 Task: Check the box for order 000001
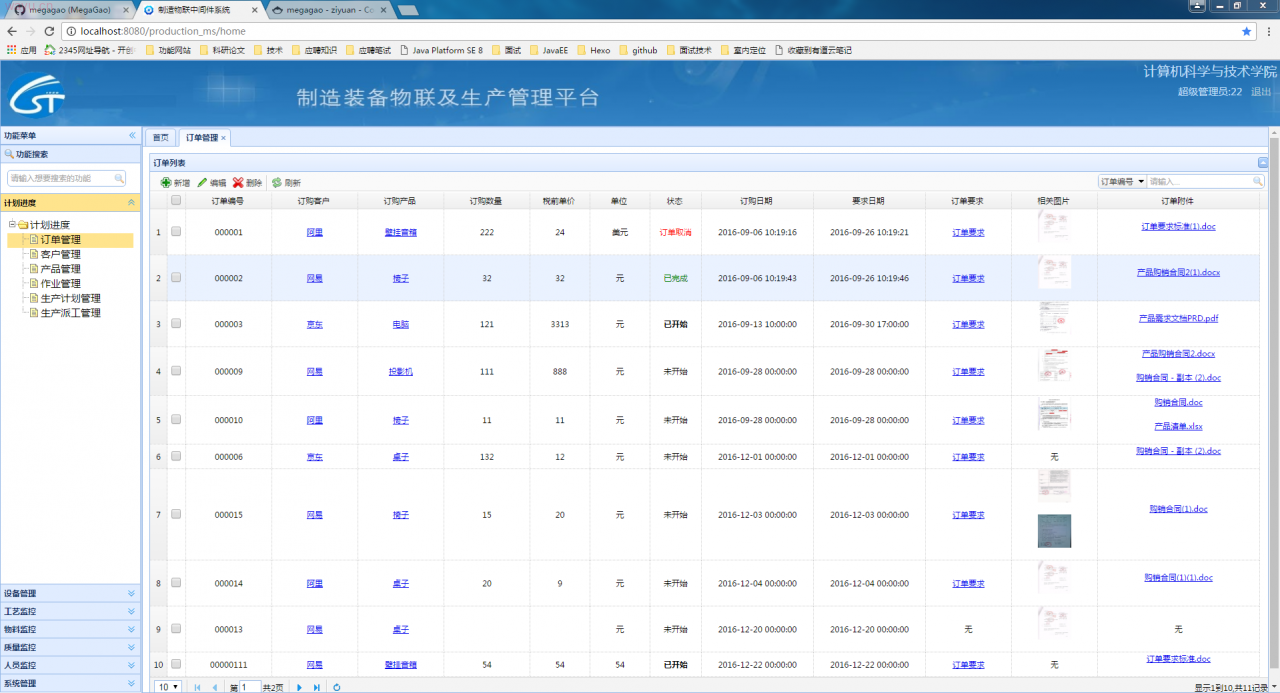coord(176,231)
